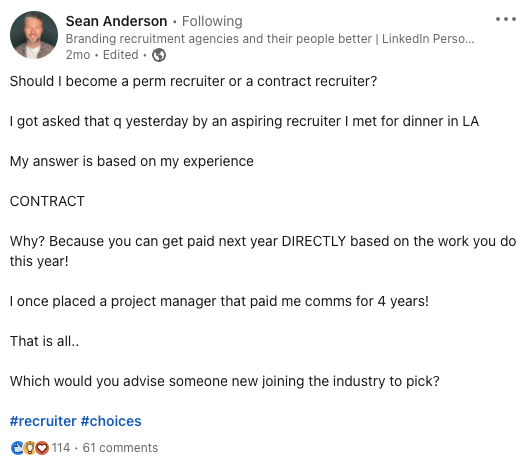View the 114 reactions count list

(x=61, y=448)
